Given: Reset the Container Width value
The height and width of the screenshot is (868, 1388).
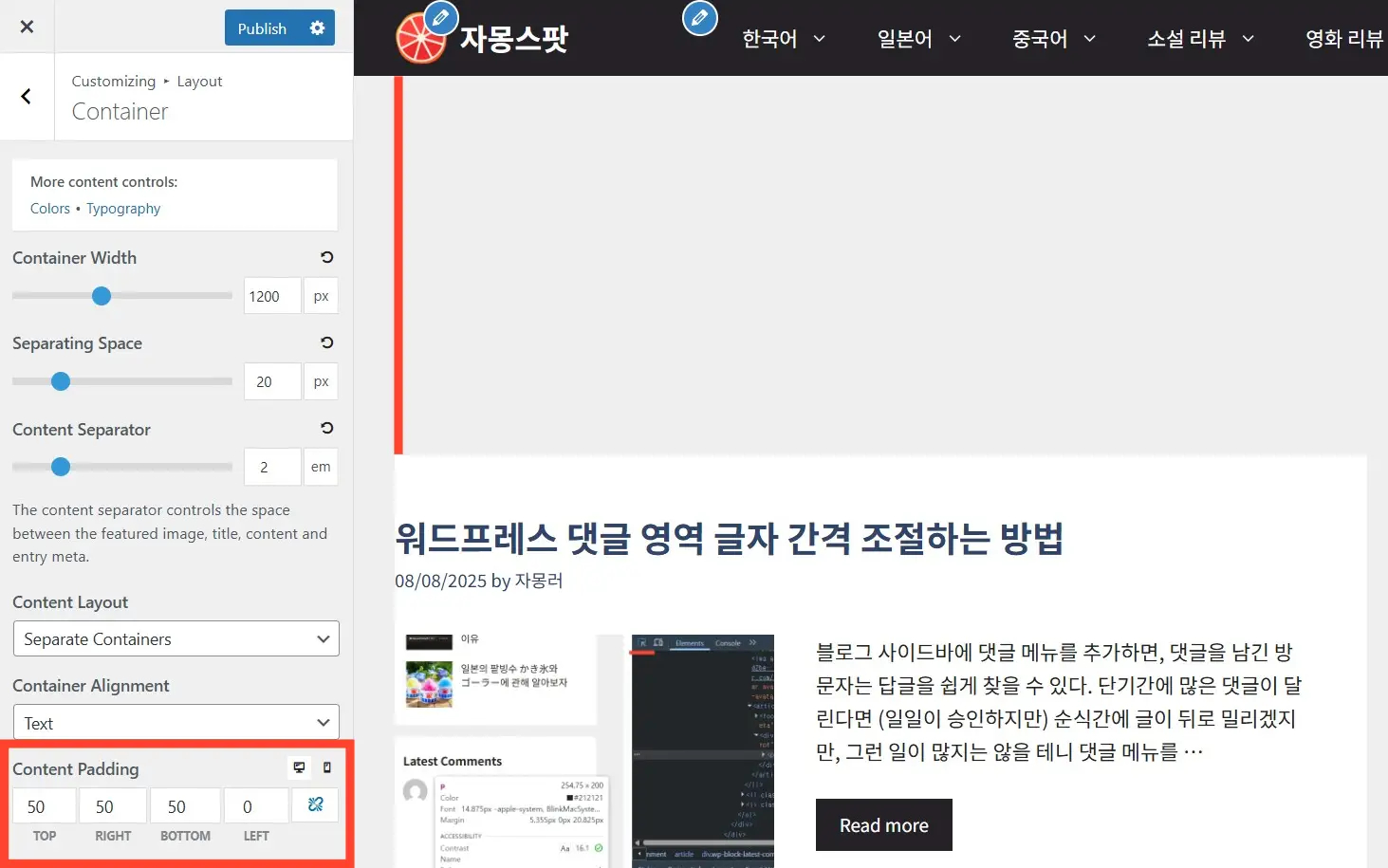Looking at the screenshot, I should pos(326,257).
